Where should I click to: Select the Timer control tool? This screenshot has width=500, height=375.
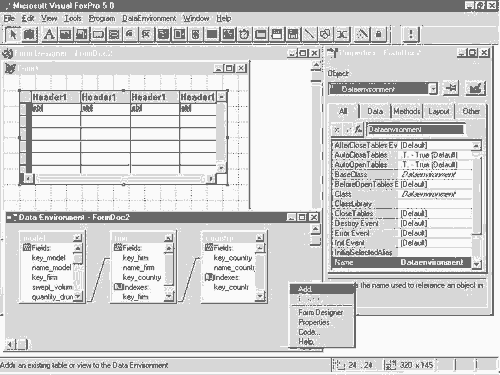click(x=244, y=34)
